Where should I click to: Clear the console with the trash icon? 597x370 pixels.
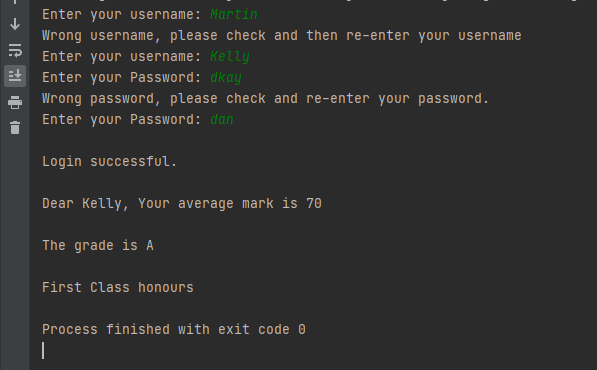coord(15,128)
